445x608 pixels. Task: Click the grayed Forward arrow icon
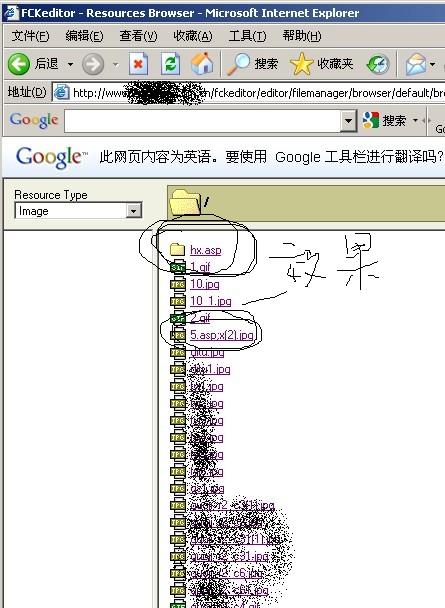coord(93,64)
